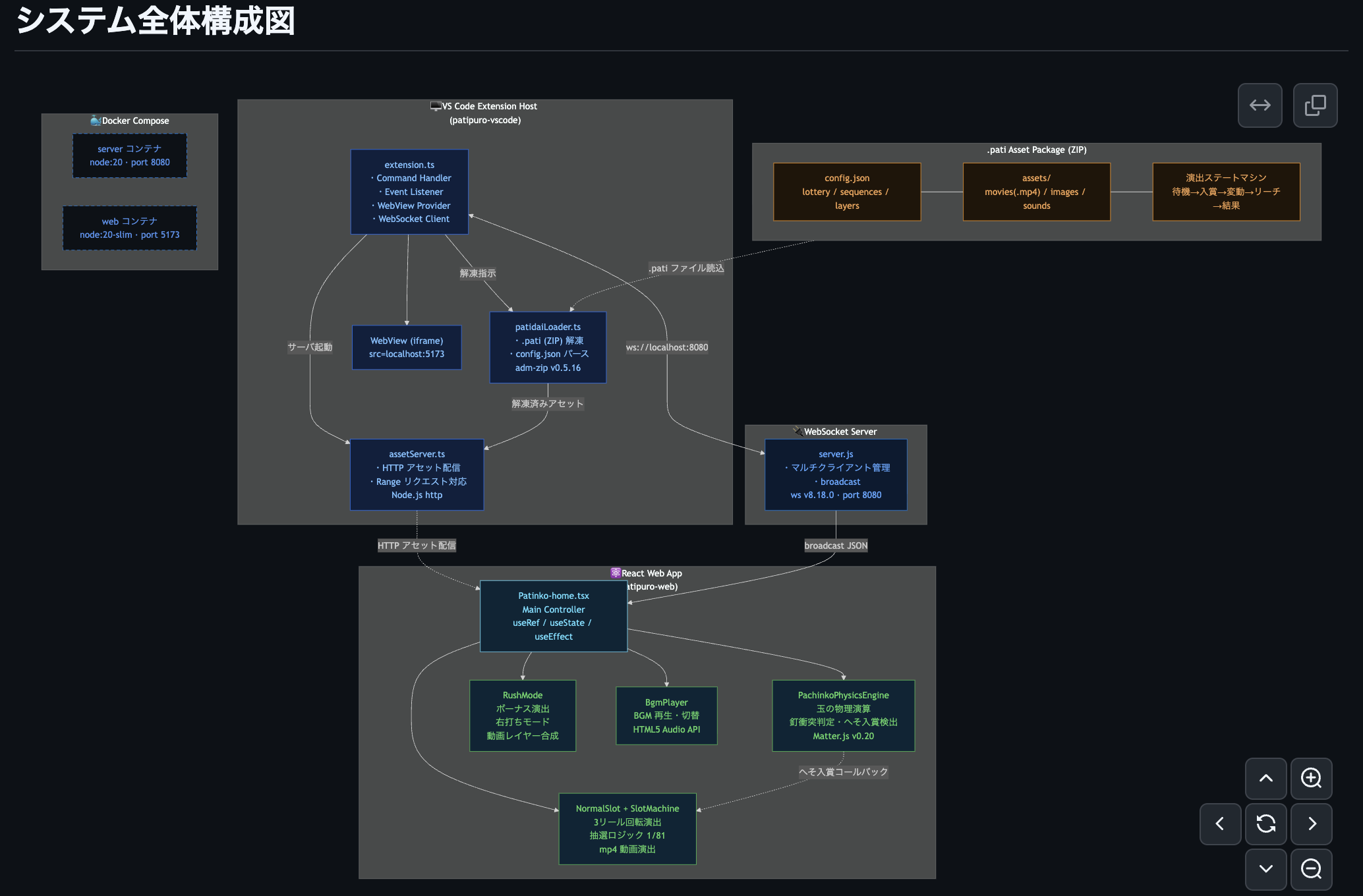
Task: Toggle diagram width with double-arrow icon
Action: 1260,105
